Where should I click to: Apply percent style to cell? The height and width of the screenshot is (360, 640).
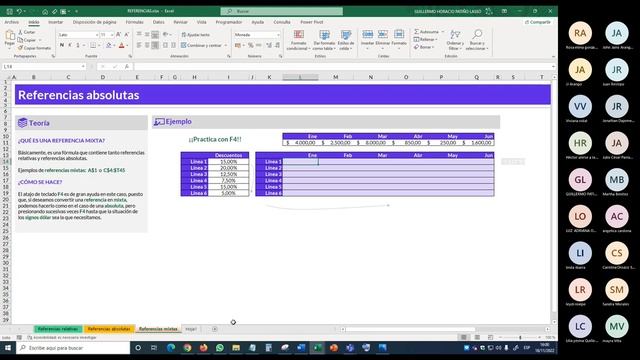pos(251,45)
